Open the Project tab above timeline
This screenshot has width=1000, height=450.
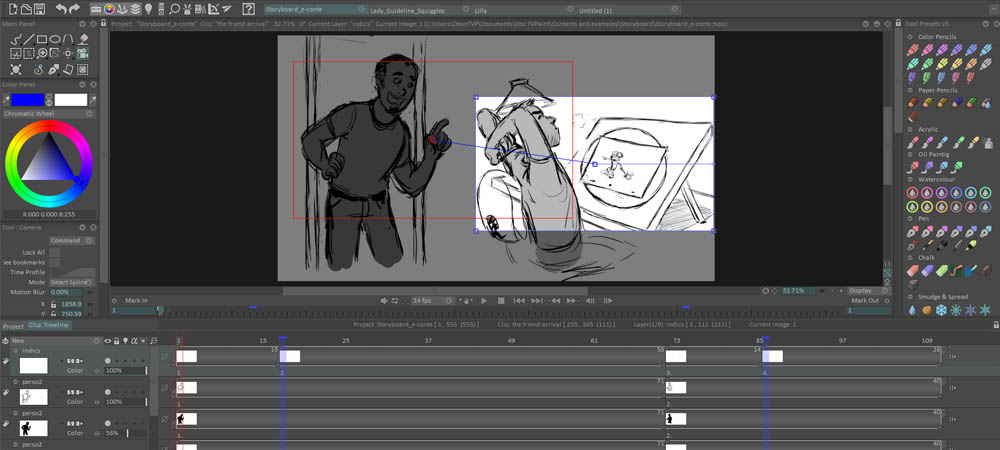pos(13,326)
